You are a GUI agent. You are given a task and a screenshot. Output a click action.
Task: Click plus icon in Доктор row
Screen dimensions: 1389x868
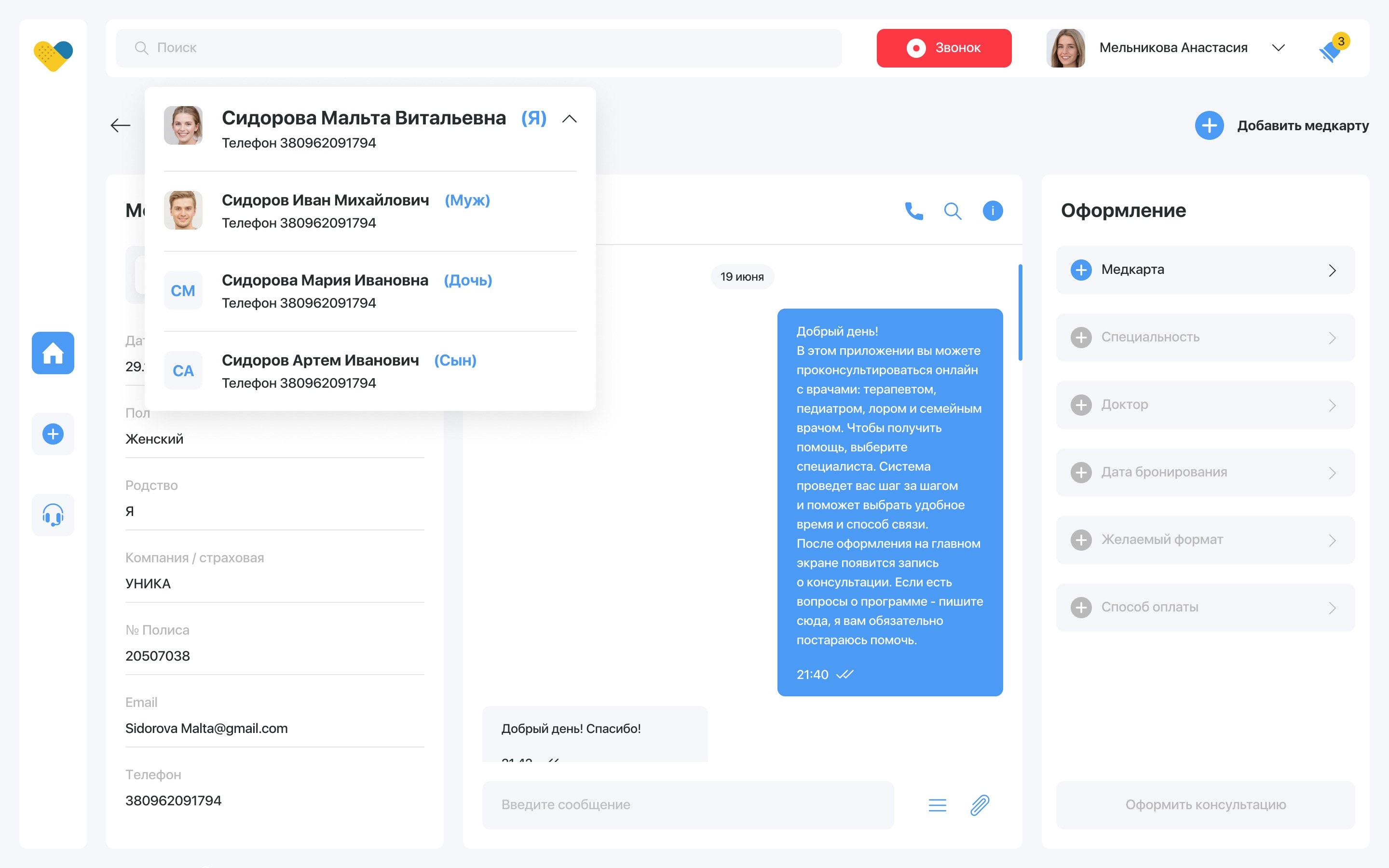click(1081, 405)
